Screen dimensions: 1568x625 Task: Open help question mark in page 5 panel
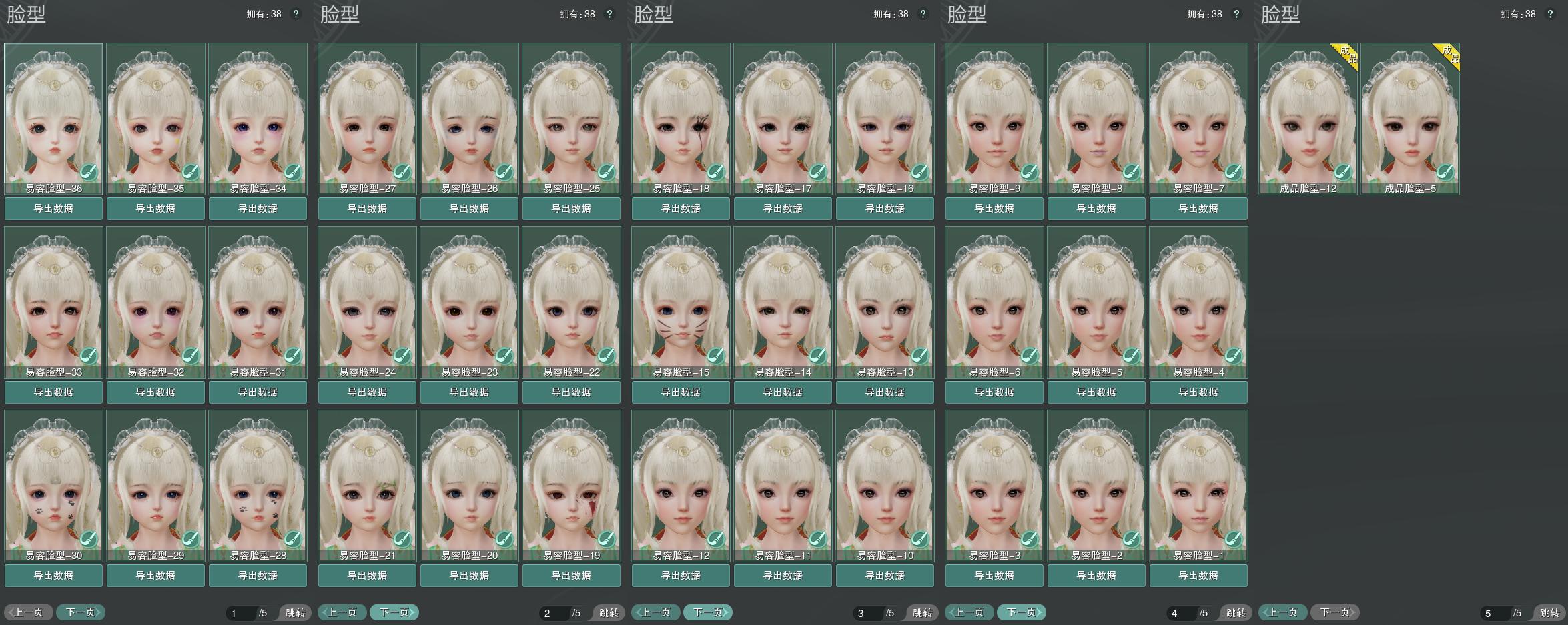pyautogui.click(x=1550, y=14)
